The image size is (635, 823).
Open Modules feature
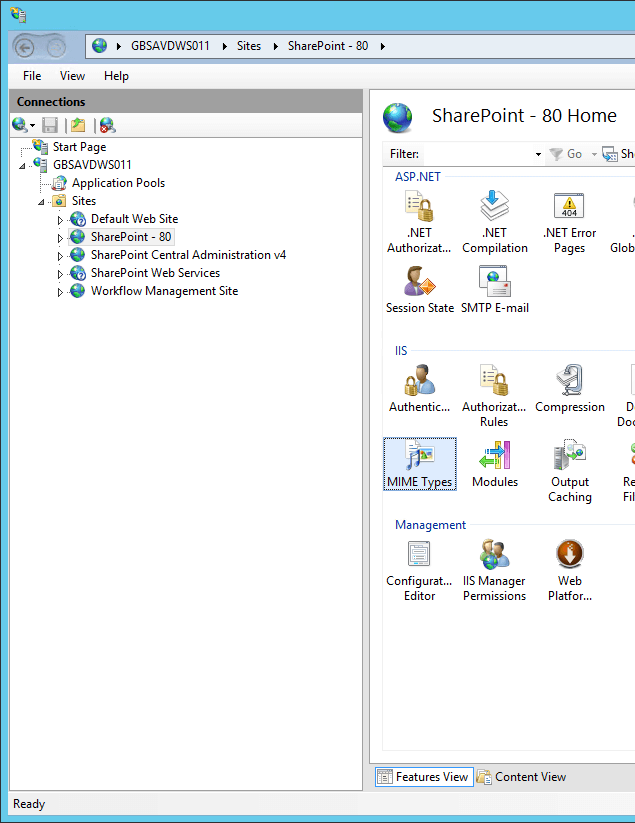click(495, 464)
